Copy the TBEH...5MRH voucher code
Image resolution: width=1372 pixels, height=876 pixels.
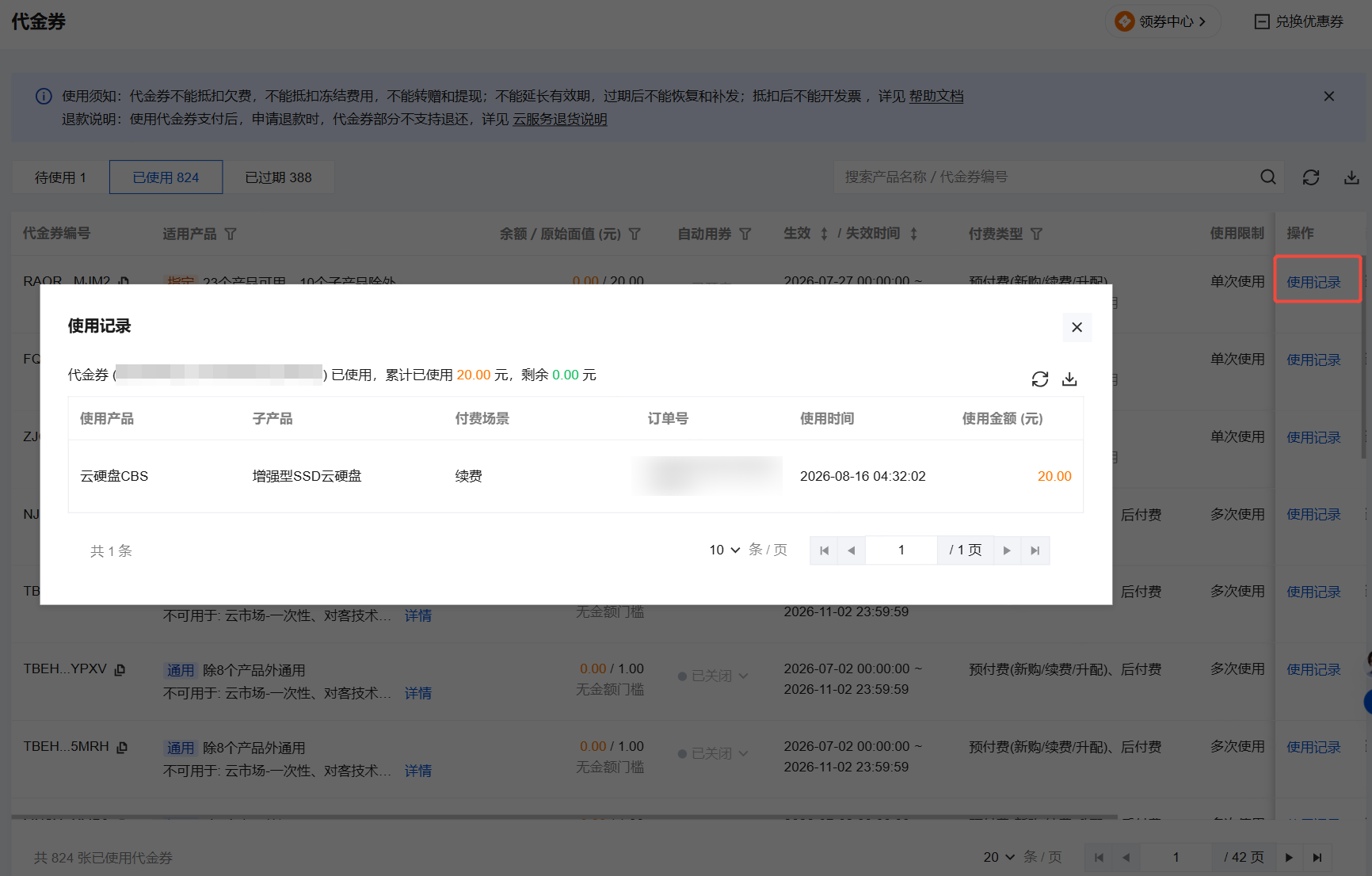click(122, 748)
